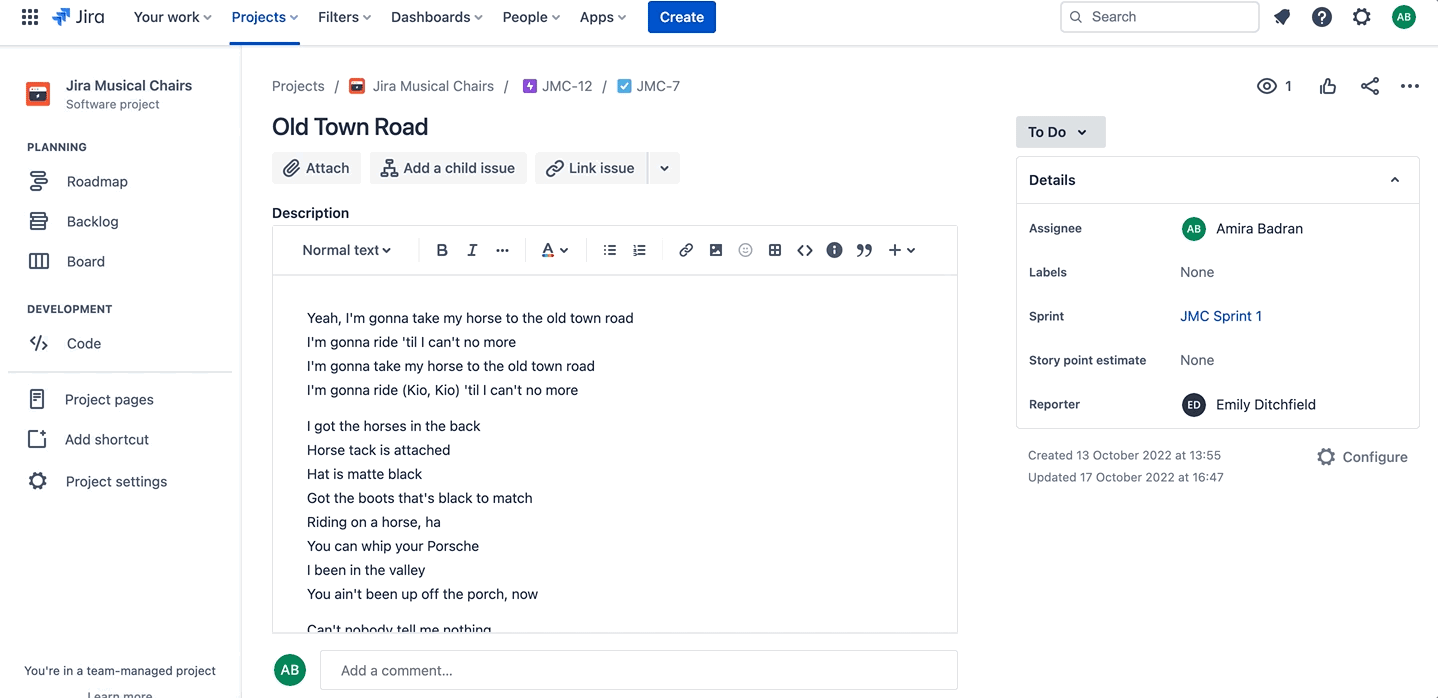Insert a link in description

[686, 250]
